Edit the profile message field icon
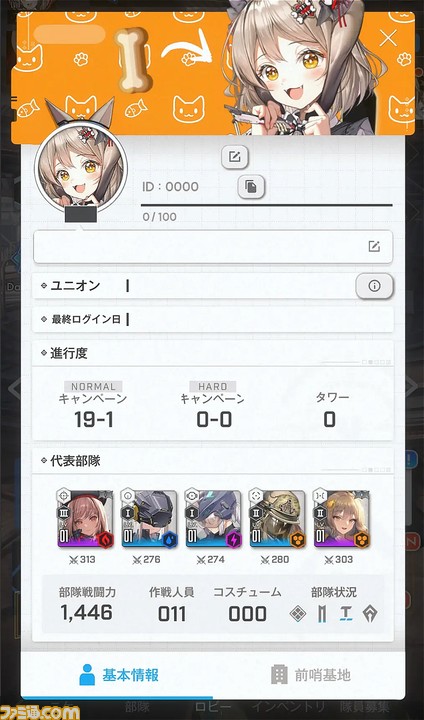 tap(374, 247)
